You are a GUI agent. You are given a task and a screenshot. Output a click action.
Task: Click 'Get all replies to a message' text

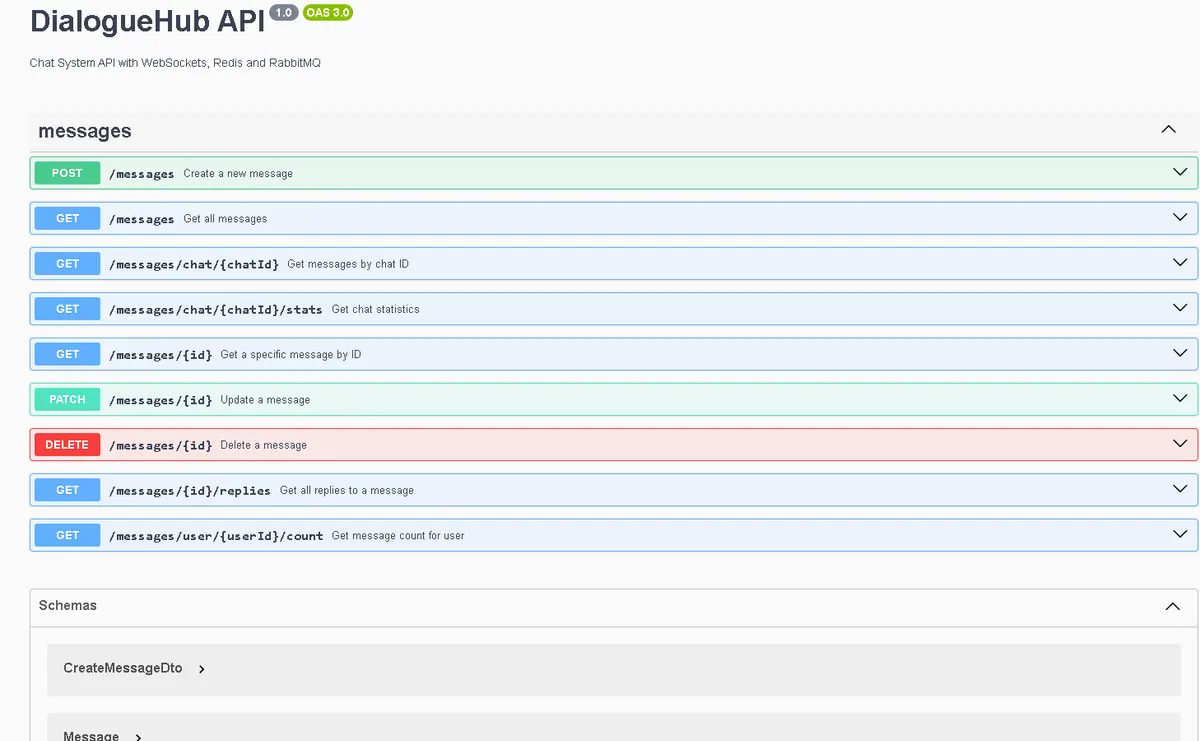347,490
